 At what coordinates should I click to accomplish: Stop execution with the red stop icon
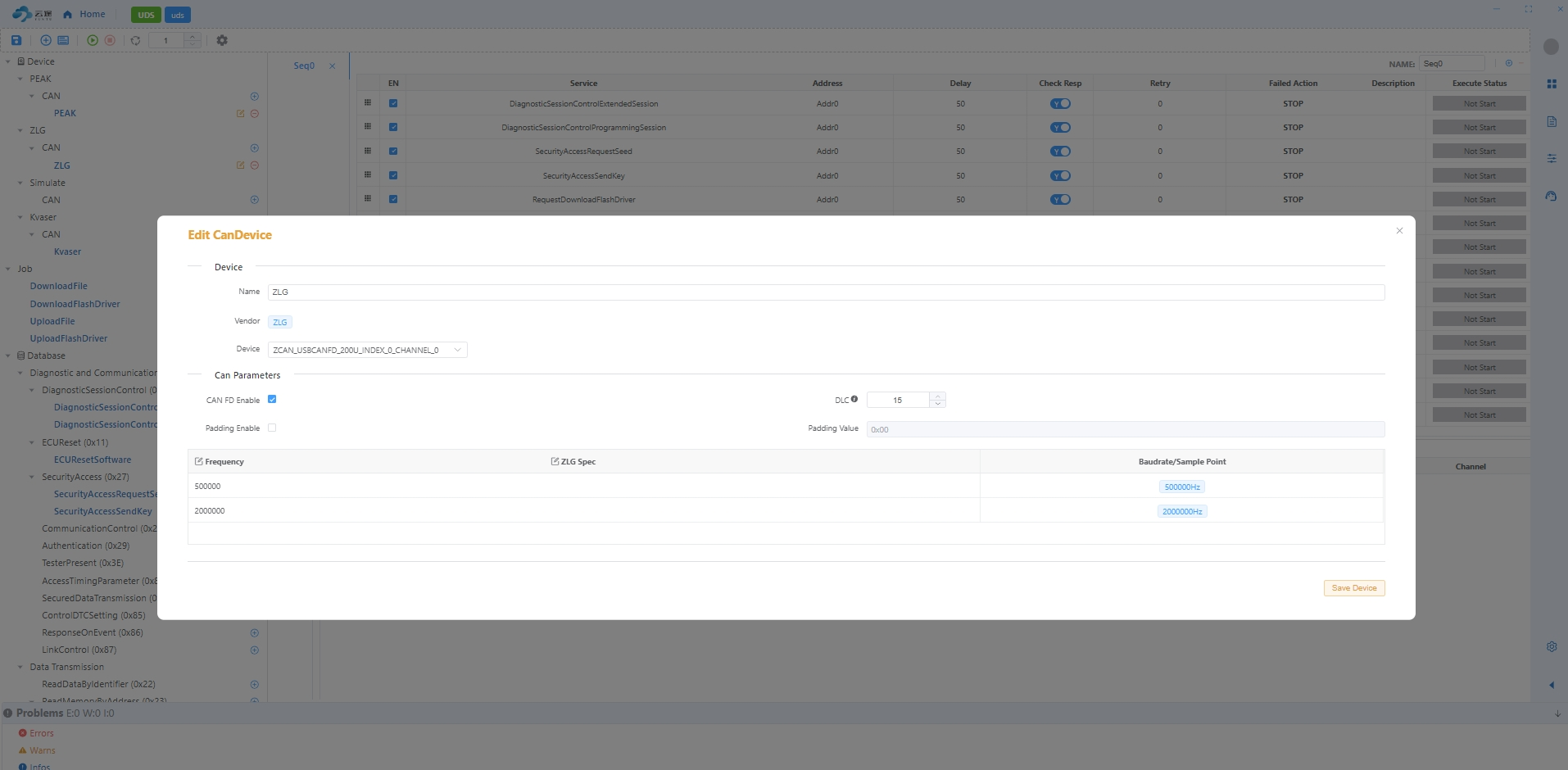110,40
